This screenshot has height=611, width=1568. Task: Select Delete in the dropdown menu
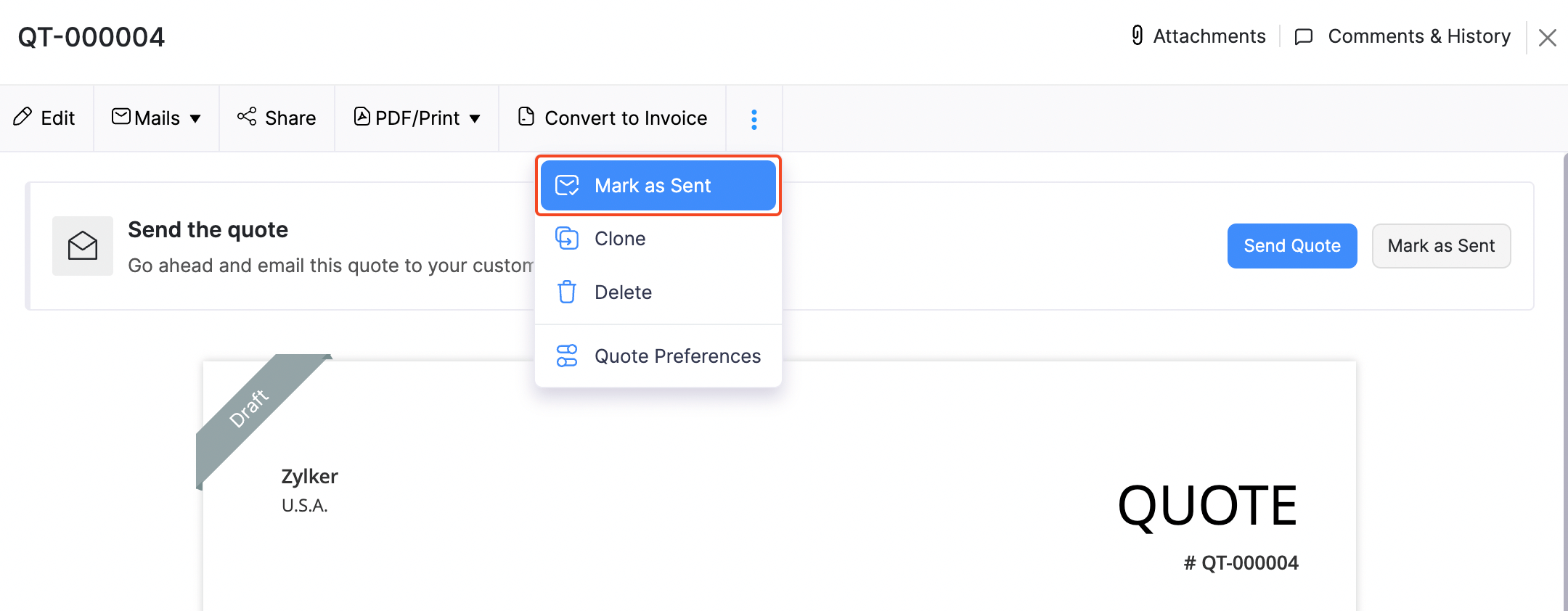(623, 292)
